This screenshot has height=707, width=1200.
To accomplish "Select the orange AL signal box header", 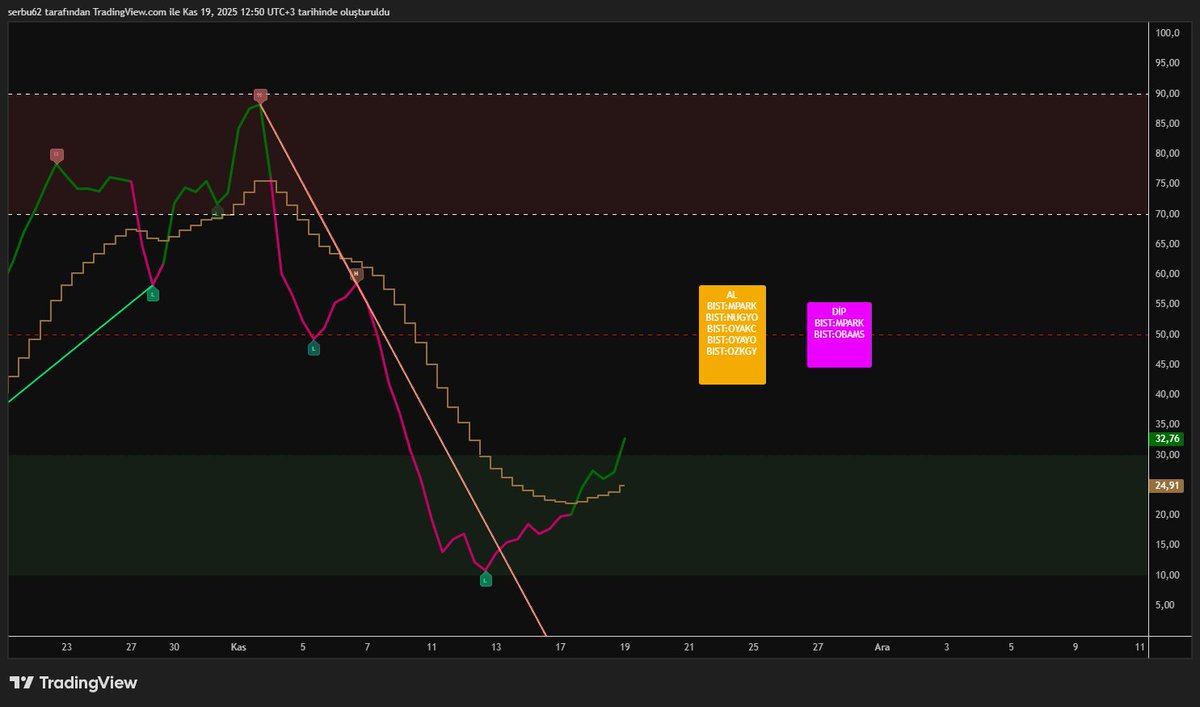I will (732, 294).
